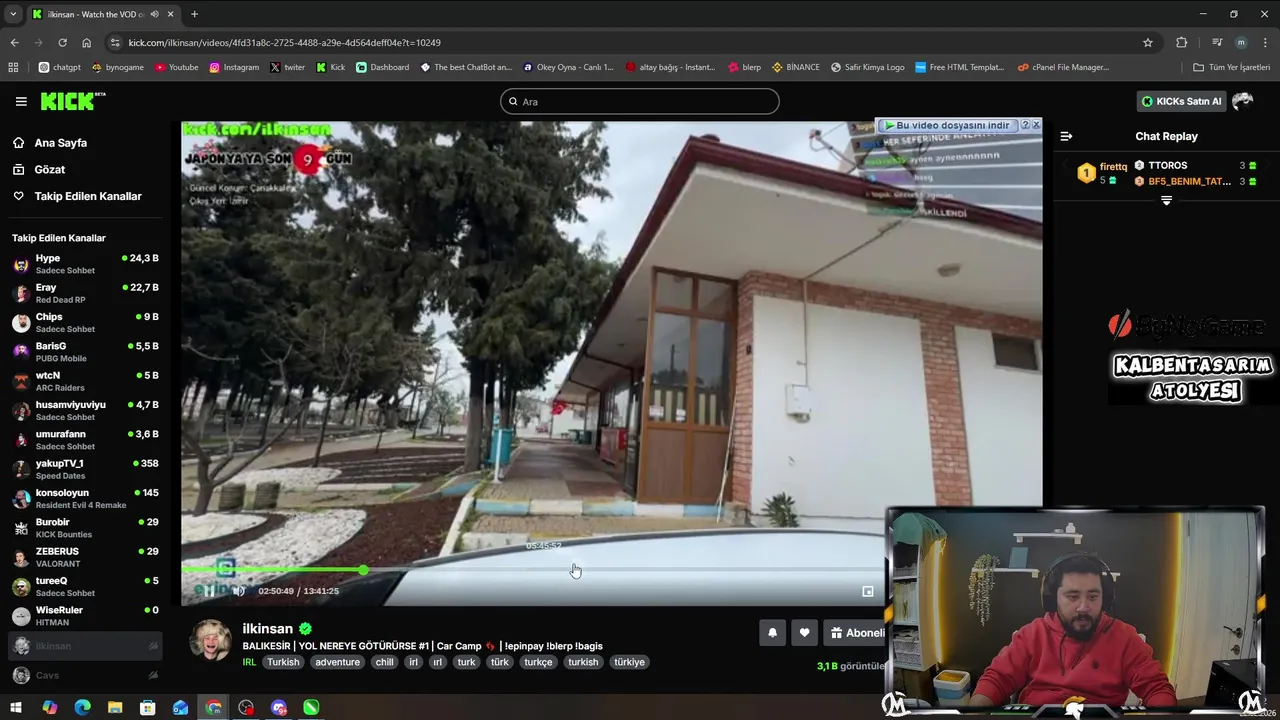The height and width of the screenshot is (720, 1280).
Task: Open umurafann channel
Action: (84, 440)
